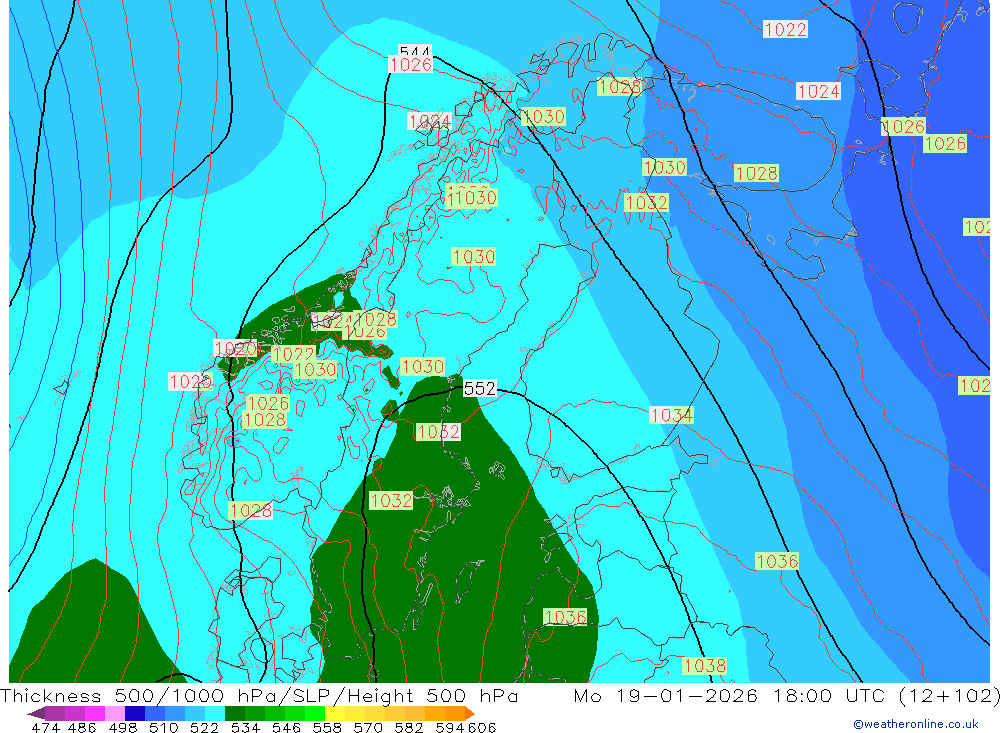Click the 582 legend value

tap(408, 727)
